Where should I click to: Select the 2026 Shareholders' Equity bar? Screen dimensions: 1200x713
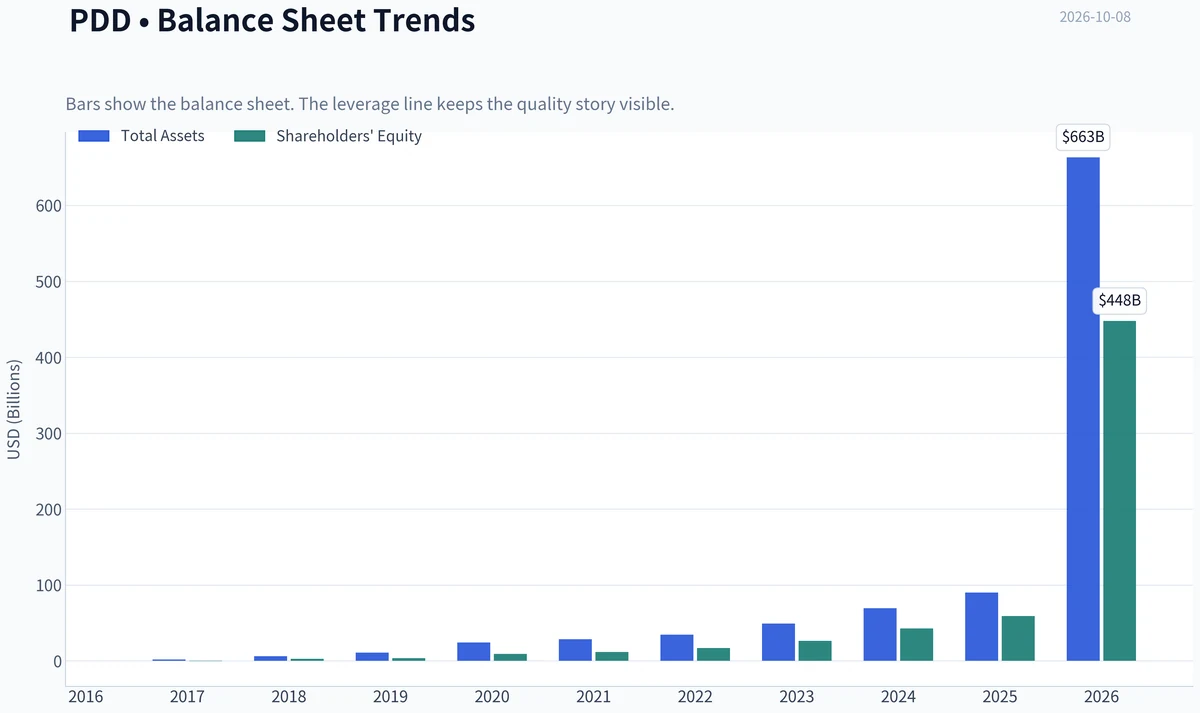[1119, 491]
